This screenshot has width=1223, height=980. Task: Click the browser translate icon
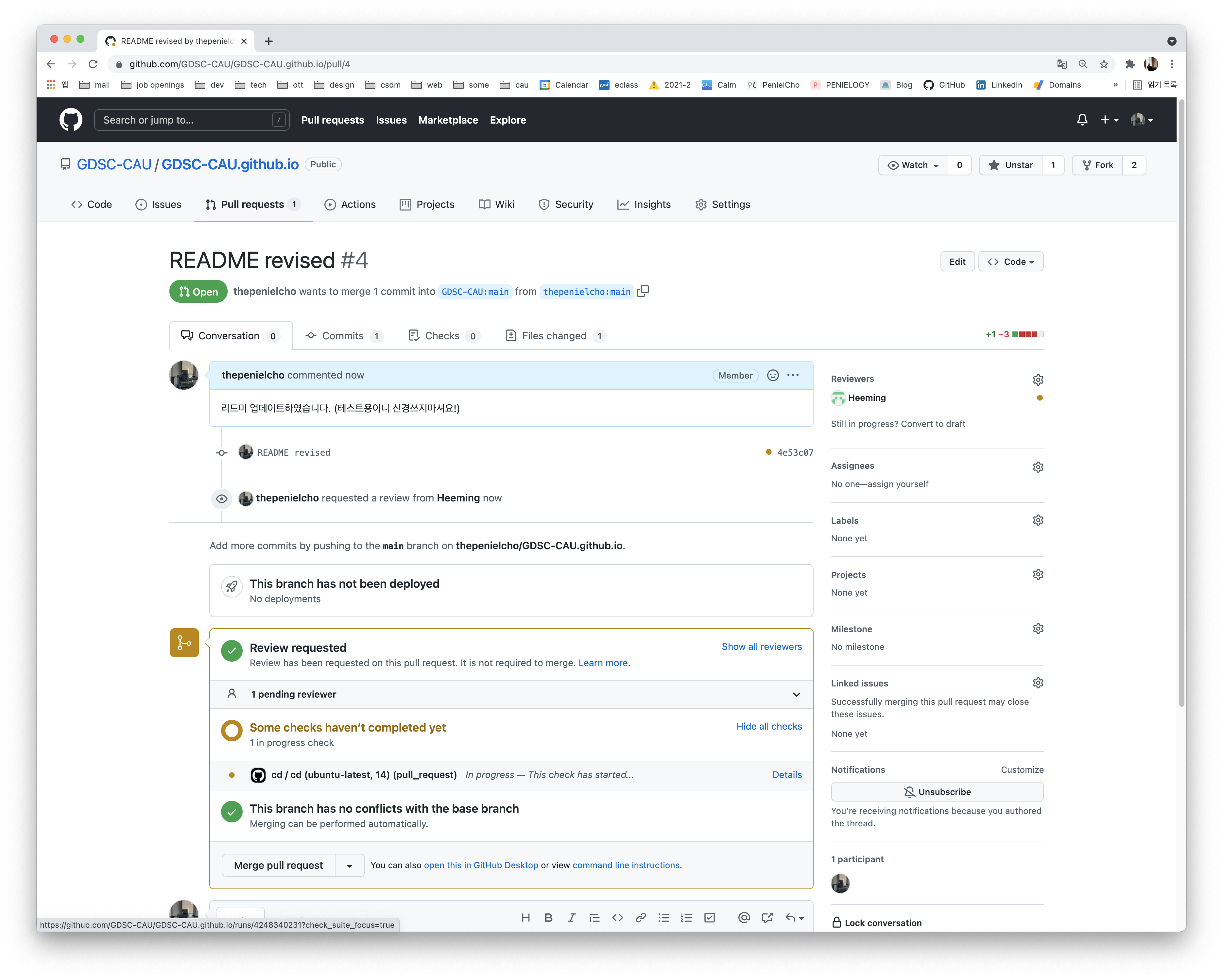coord(1062,64)
